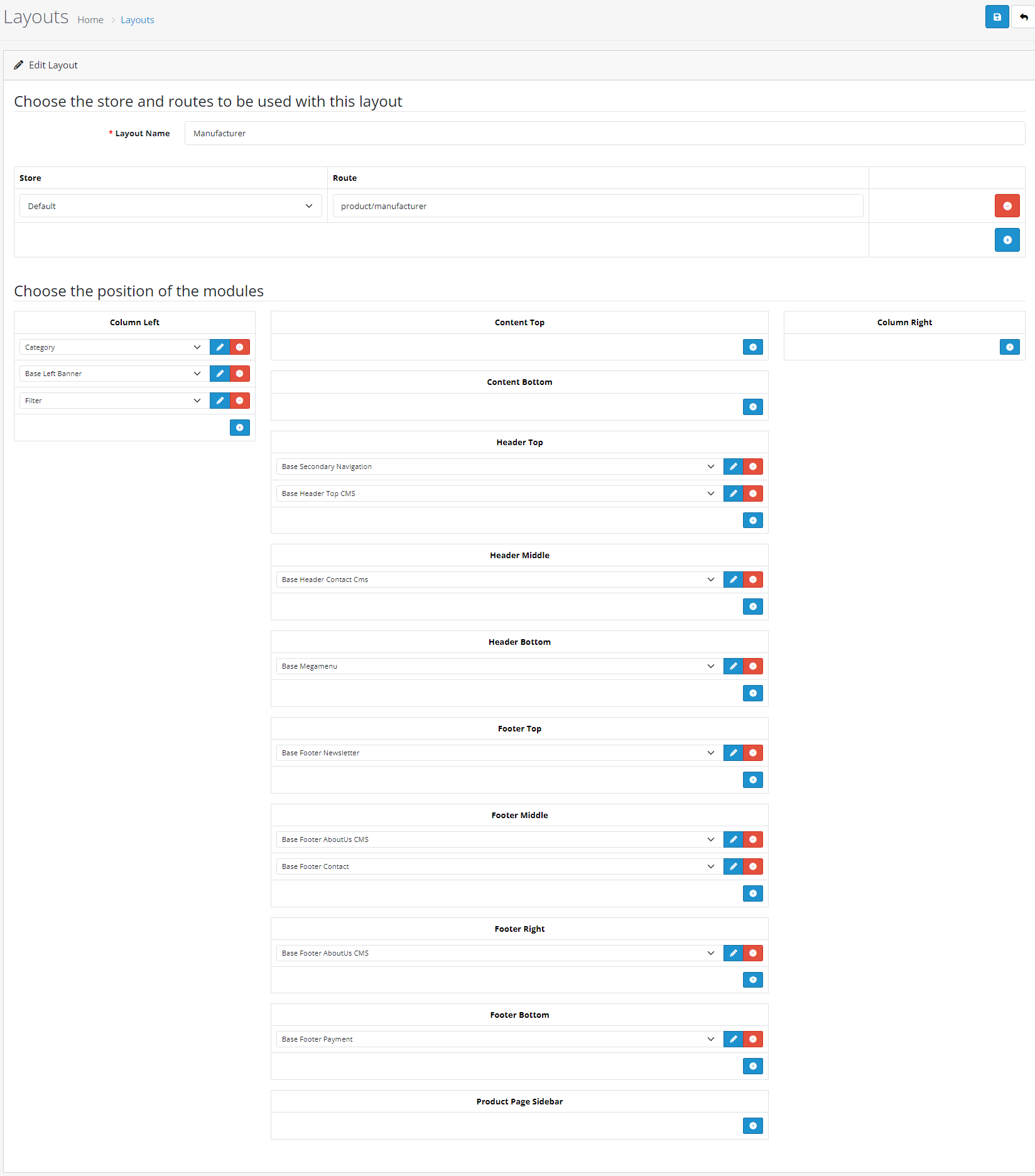This screenshot has height=1176, width=1035.
Task: Click the Route field containing product/manufacturer
Action: click(597, 206)
